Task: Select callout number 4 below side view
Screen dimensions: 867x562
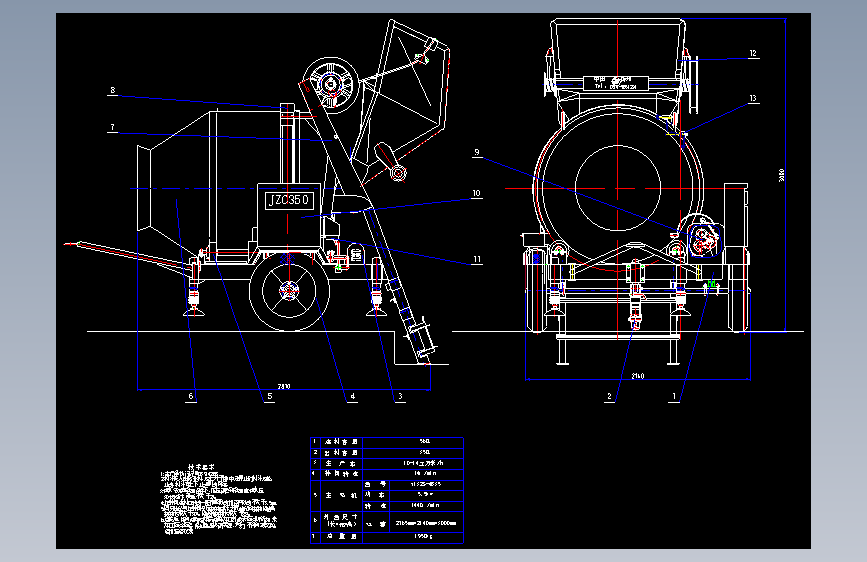Action: [x=353, y=396]
